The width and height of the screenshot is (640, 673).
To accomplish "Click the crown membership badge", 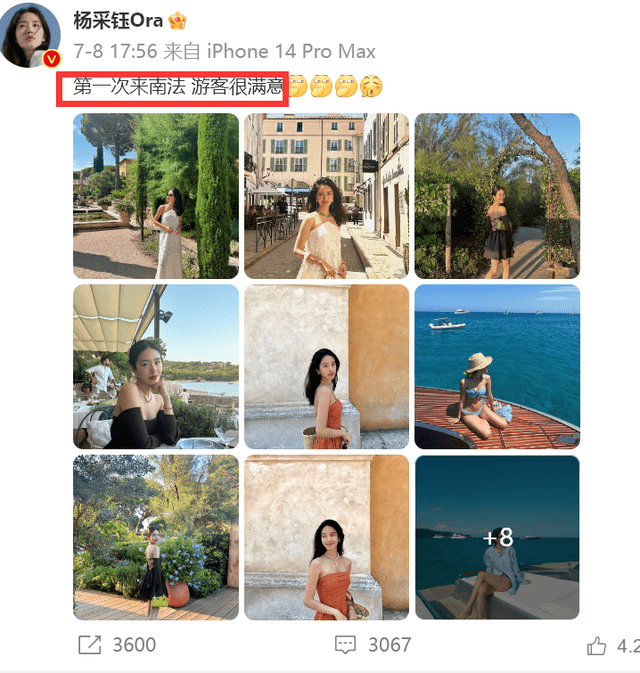I will 177,21.
